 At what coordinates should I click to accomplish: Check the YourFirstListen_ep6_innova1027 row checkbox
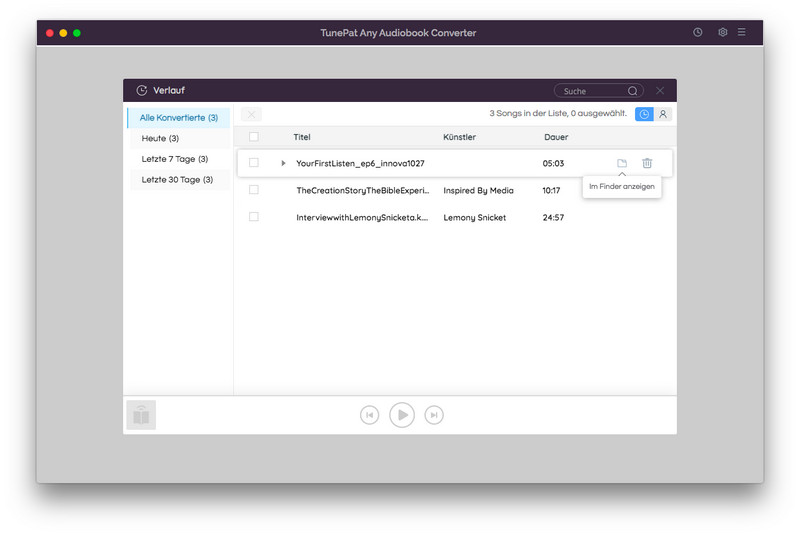[254, 163]
